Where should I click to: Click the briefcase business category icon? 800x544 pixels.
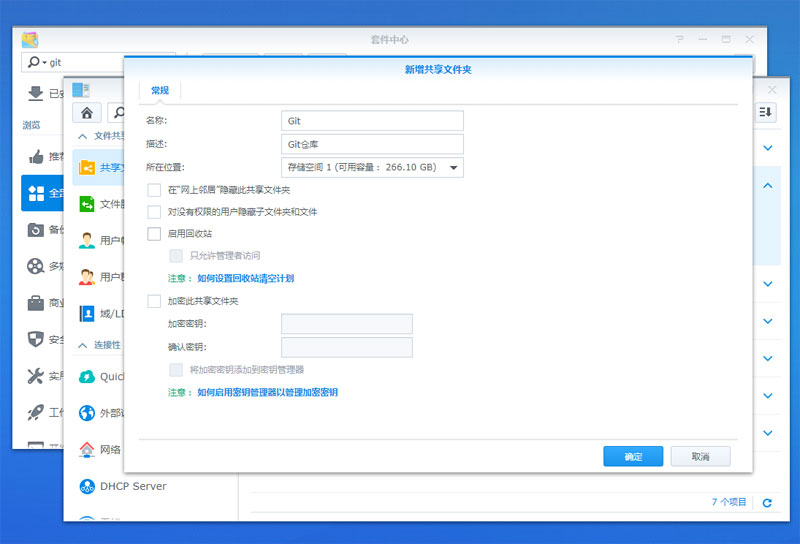pyautogui.click(x=37, y=302)
